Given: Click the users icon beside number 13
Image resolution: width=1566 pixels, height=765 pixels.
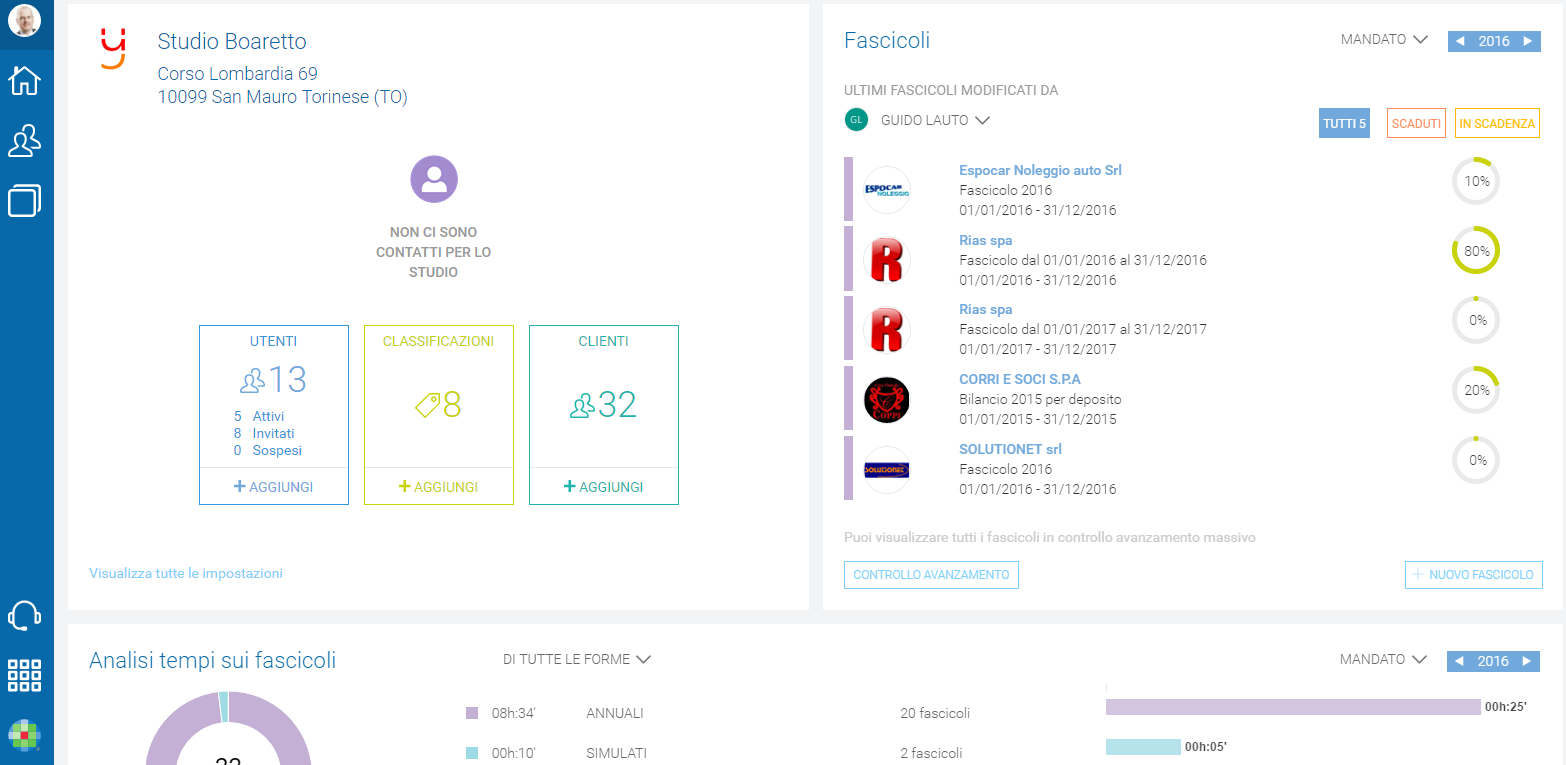Looking at the screenshot, I should (x=252, y=381).
